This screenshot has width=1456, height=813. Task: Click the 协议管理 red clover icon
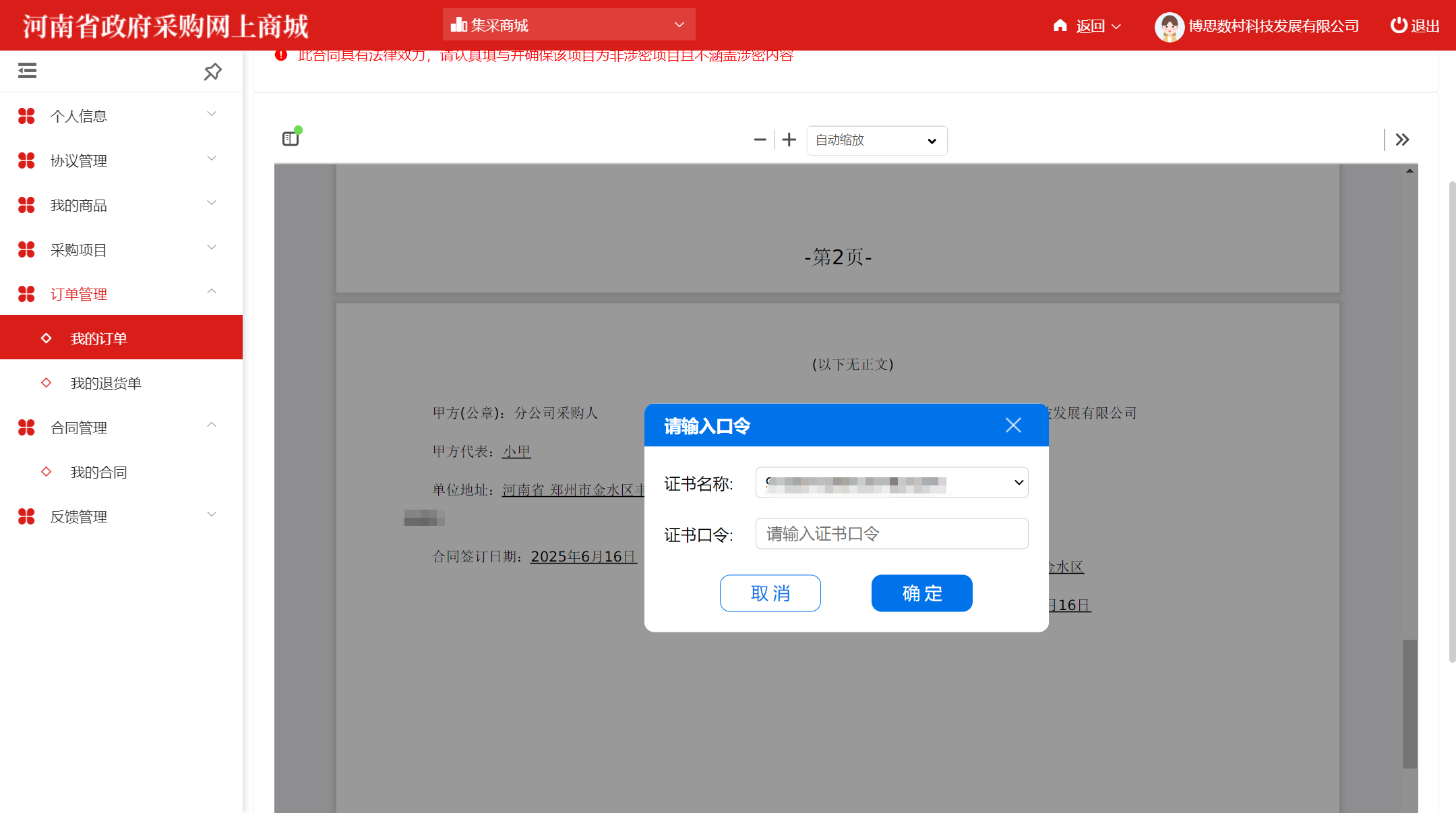(26, 160)
